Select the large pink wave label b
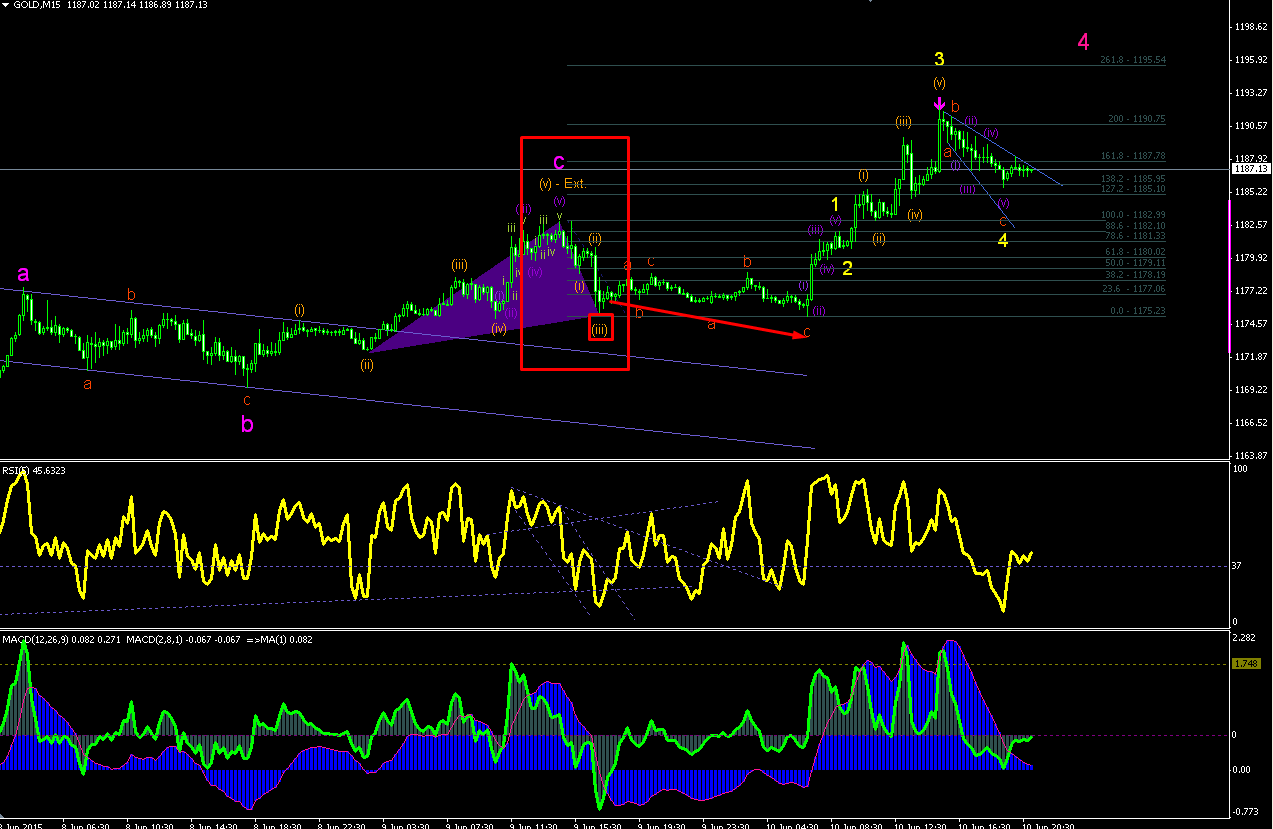1273x829 pixels. 247,424
